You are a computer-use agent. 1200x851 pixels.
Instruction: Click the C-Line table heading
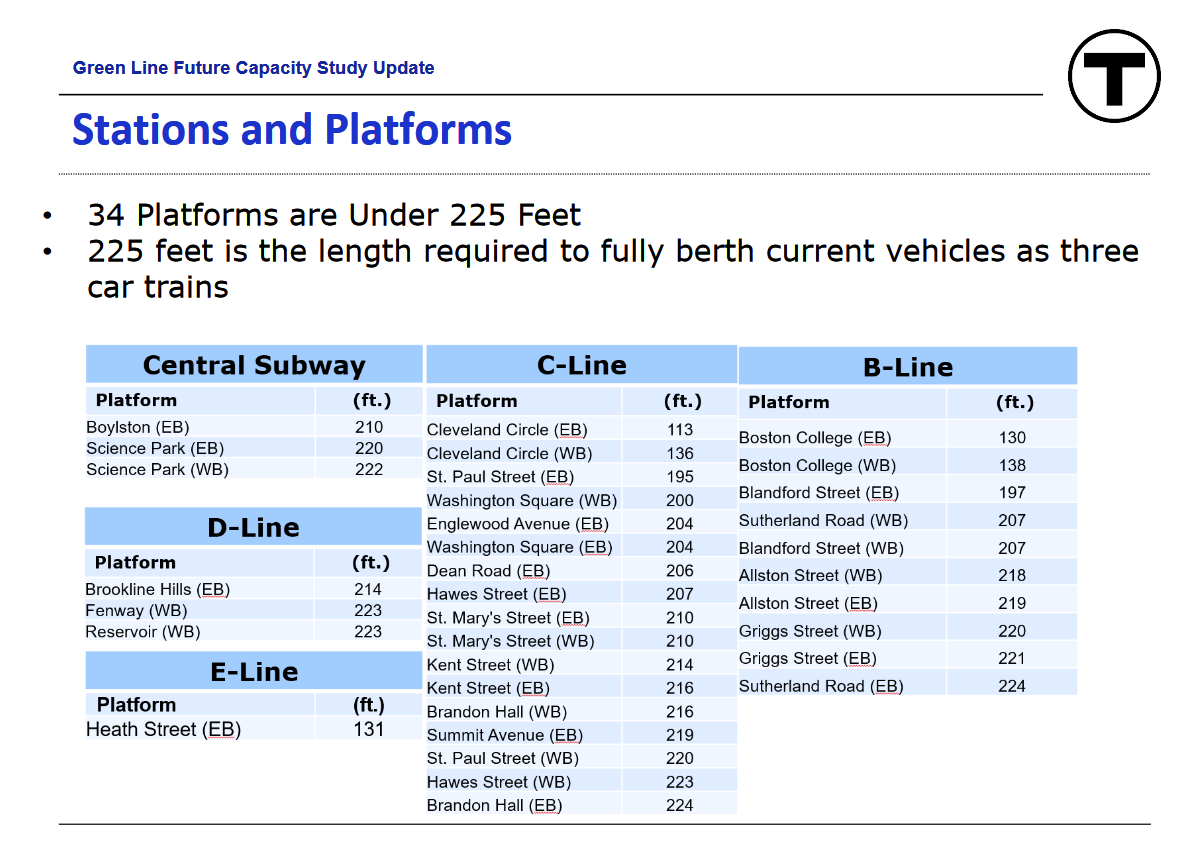(x=581, y=365)
